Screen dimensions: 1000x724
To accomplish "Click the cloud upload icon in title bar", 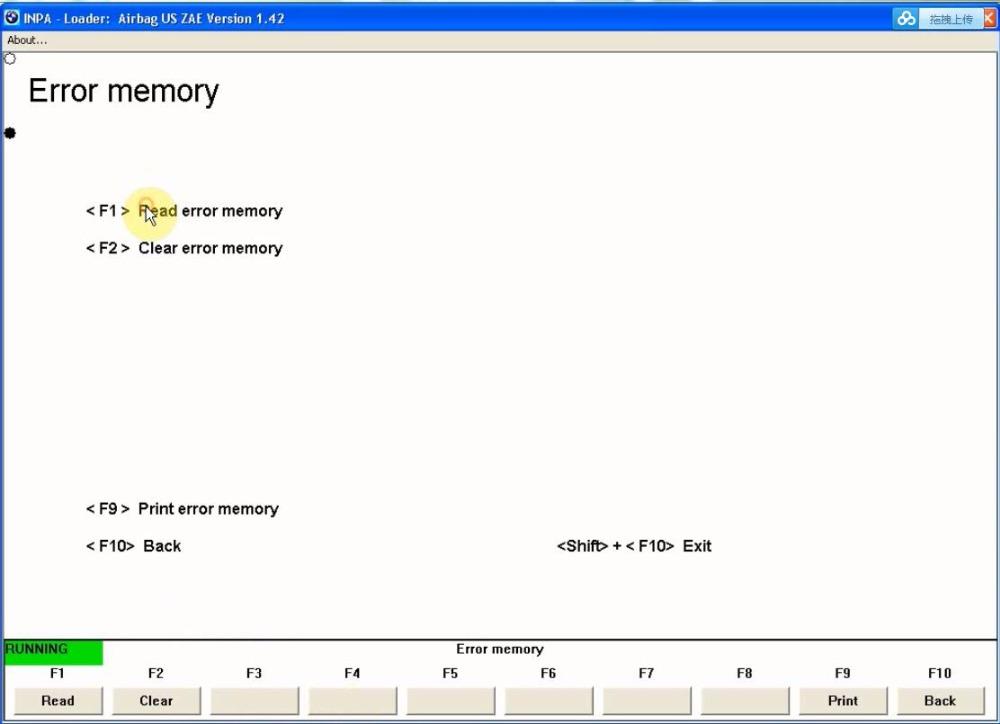I will point(906,18).
